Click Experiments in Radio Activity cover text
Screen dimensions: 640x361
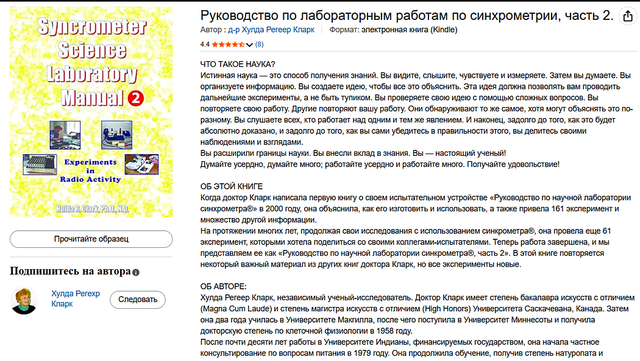click(90, 170)
